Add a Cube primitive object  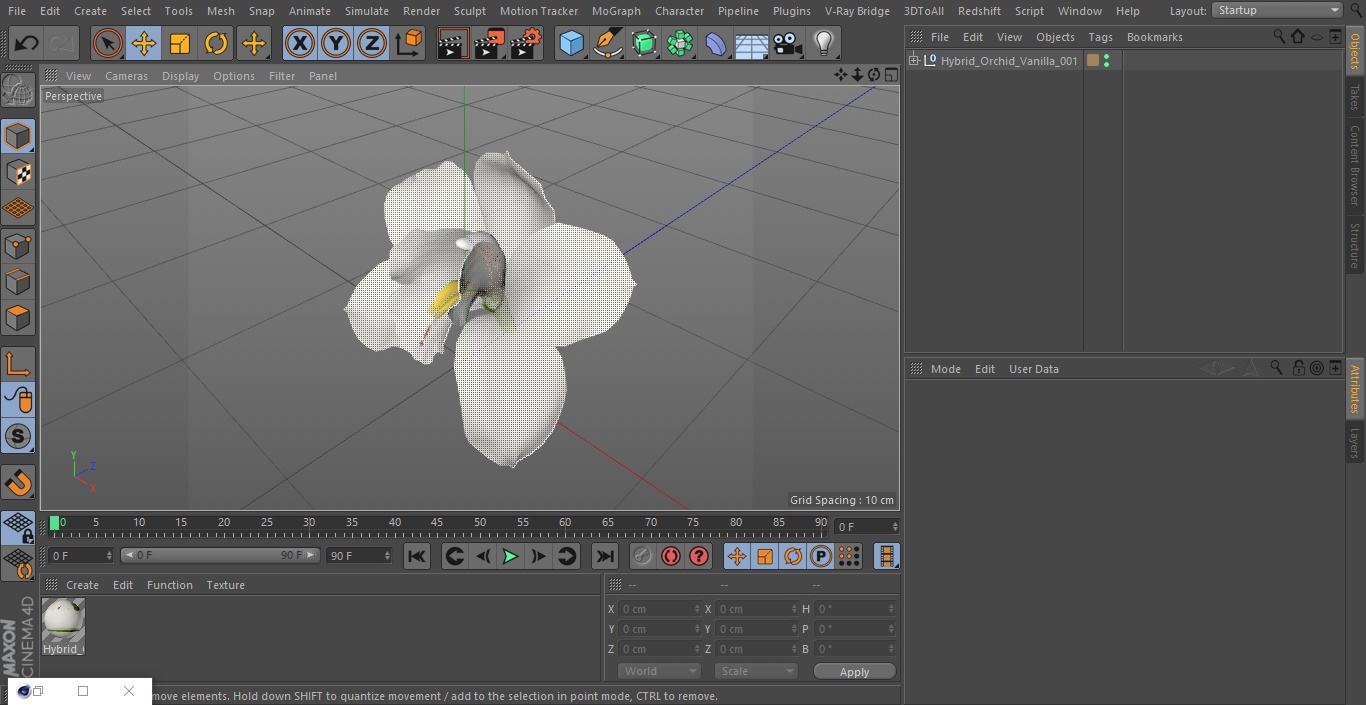click(x=571, y=44)
